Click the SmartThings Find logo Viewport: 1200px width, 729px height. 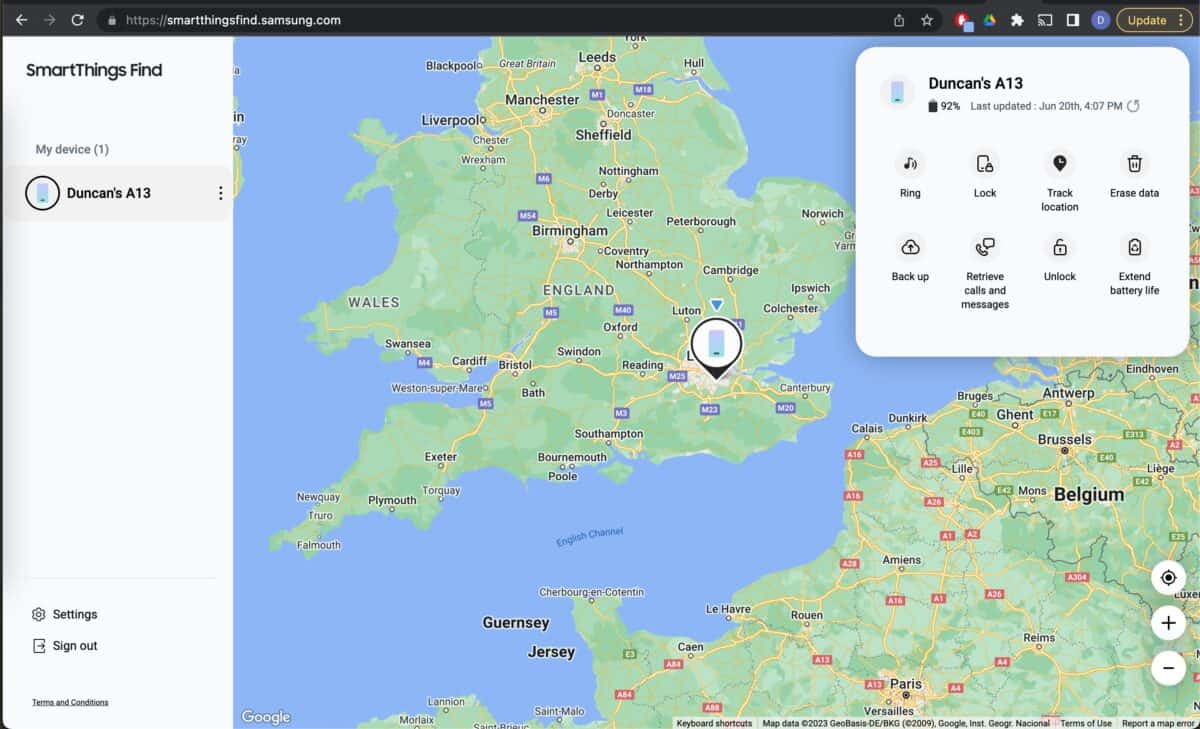pyautogui.click(x=94, y=70)
